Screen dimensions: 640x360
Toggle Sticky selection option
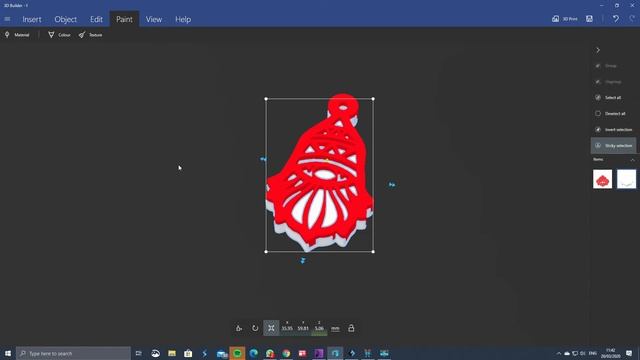[613, 145]
